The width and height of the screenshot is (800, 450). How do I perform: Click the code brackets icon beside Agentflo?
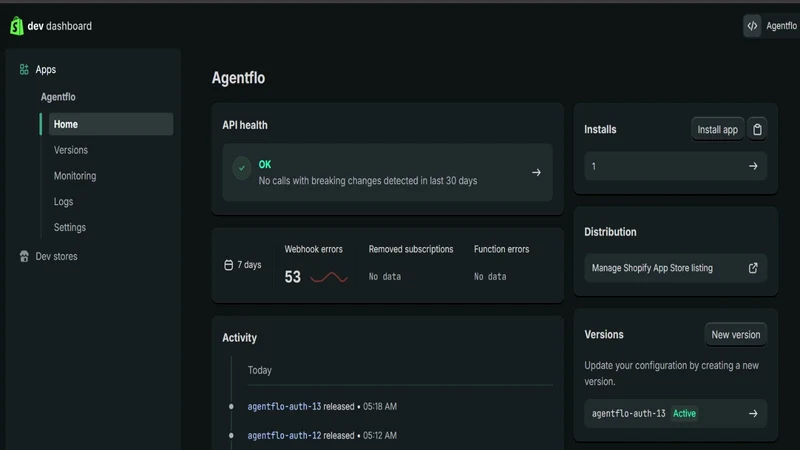click(x=753, y=26)
